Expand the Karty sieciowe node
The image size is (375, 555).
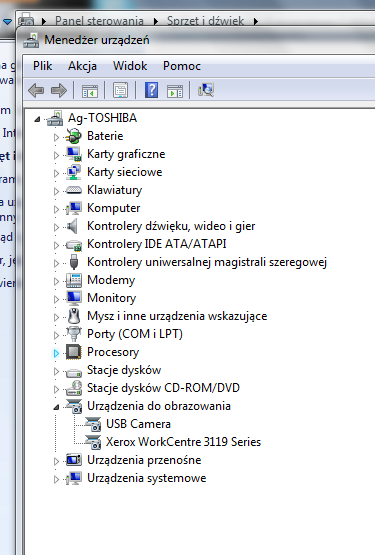coord(56,173)
